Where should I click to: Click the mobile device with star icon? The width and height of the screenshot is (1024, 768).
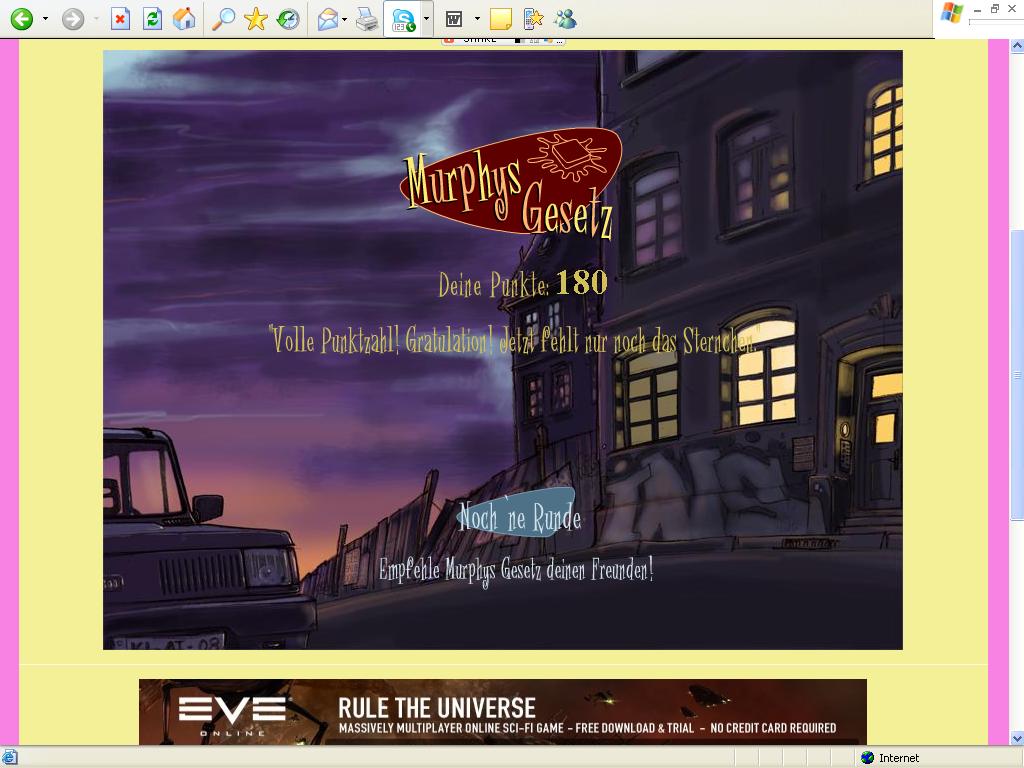click(534, 19)
